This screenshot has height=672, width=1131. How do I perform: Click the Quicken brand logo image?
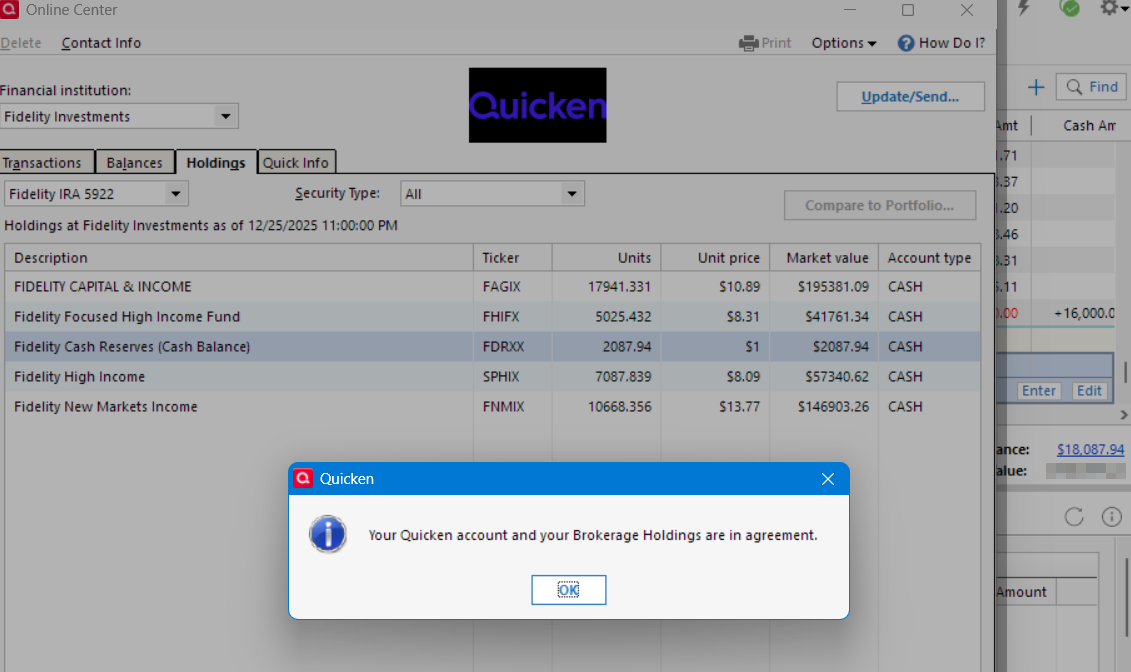pyautogui.click(x=537, y=105)
